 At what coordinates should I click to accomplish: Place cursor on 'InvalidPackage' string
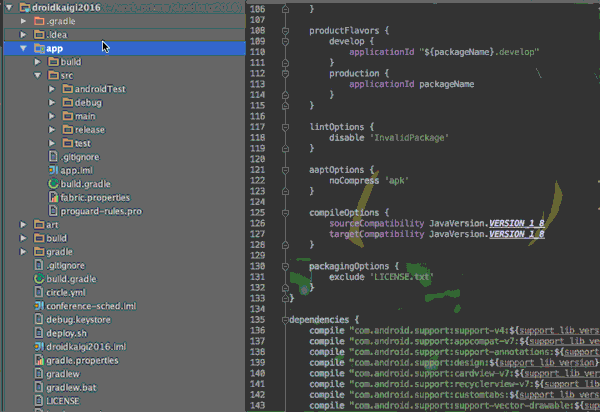click(x=409, y=138)
